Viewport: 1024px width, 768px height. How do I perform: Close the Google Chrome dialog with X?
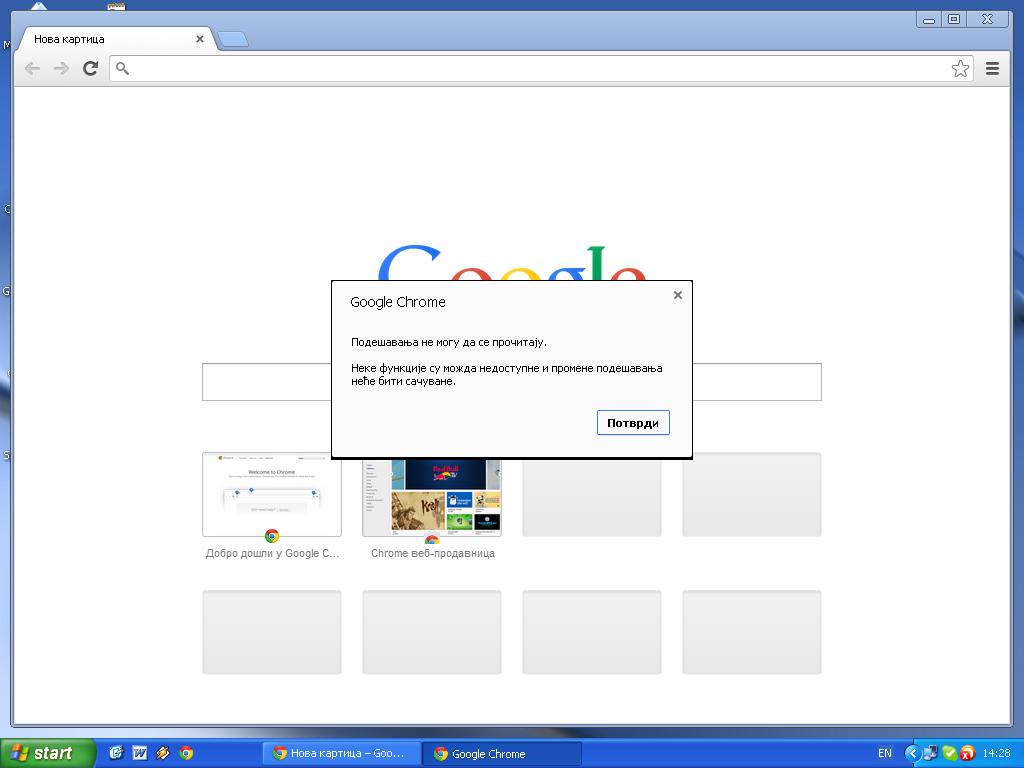click(x=678, y=295)
